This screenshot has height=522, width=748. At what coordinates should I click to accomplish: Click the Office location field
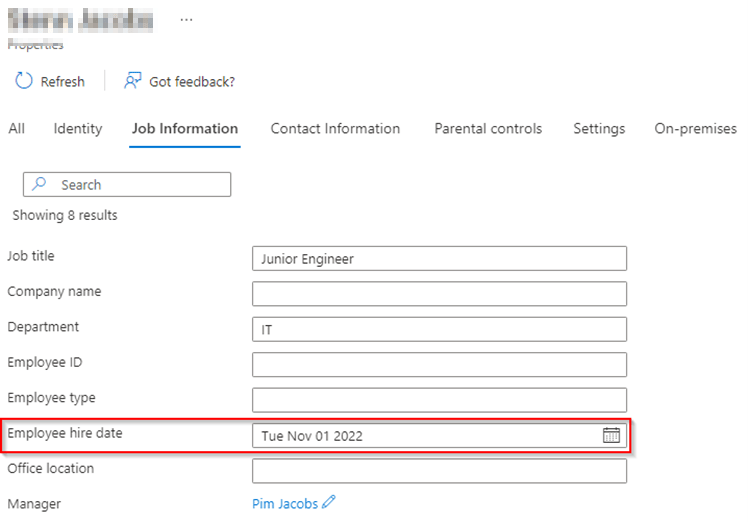439,471
